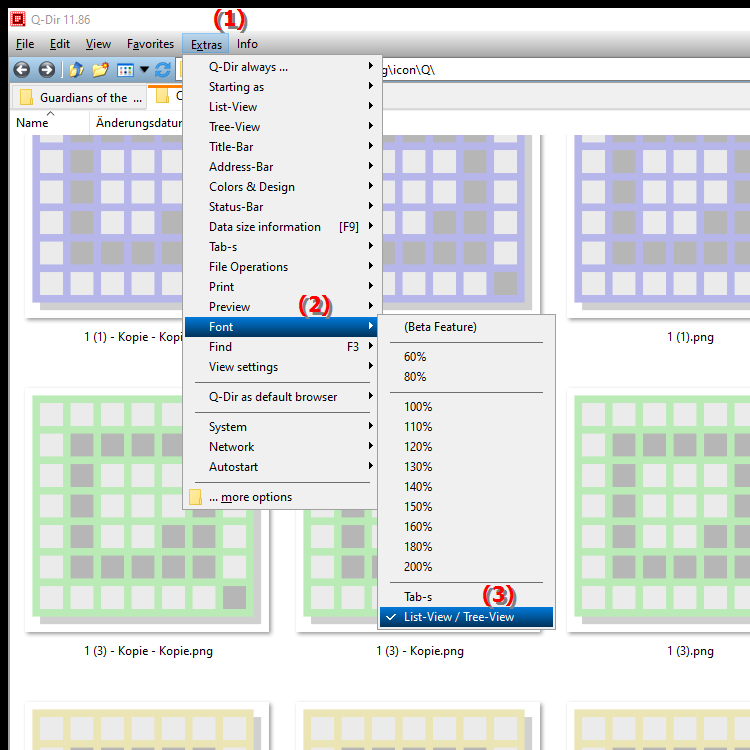Open the view mode dropdown arrow
Viewport: 750px width, 750px height.
(x=144, y=70)
